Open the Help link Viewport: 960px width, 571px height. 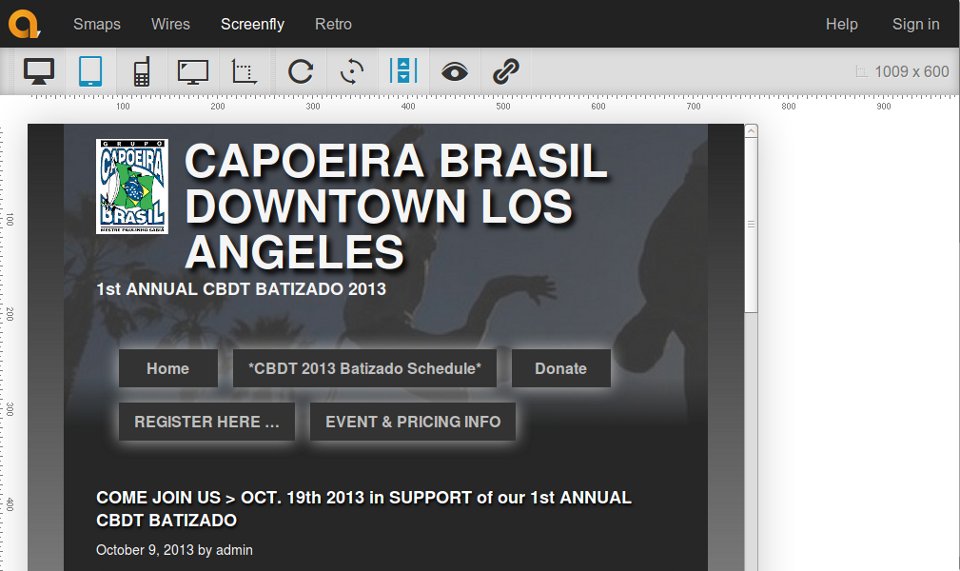841,24
